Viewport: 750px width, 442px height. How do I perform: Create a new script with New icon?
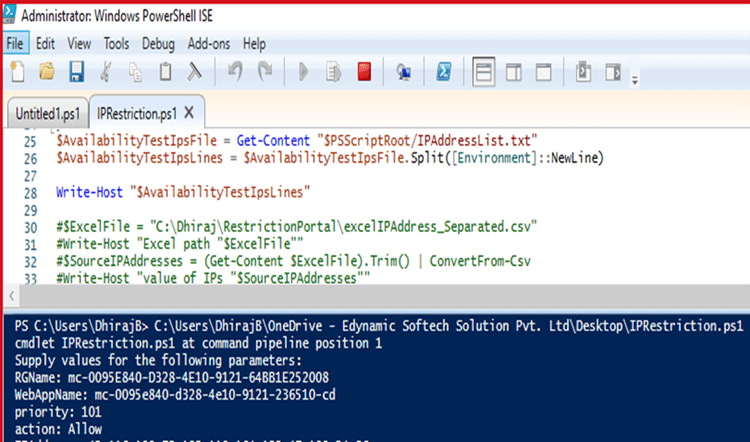click(x=18, y=72)
